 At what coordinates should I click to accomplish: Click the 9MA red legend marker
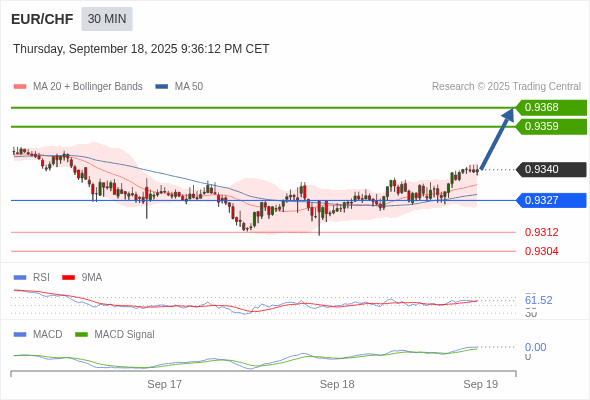click(68, 278)
